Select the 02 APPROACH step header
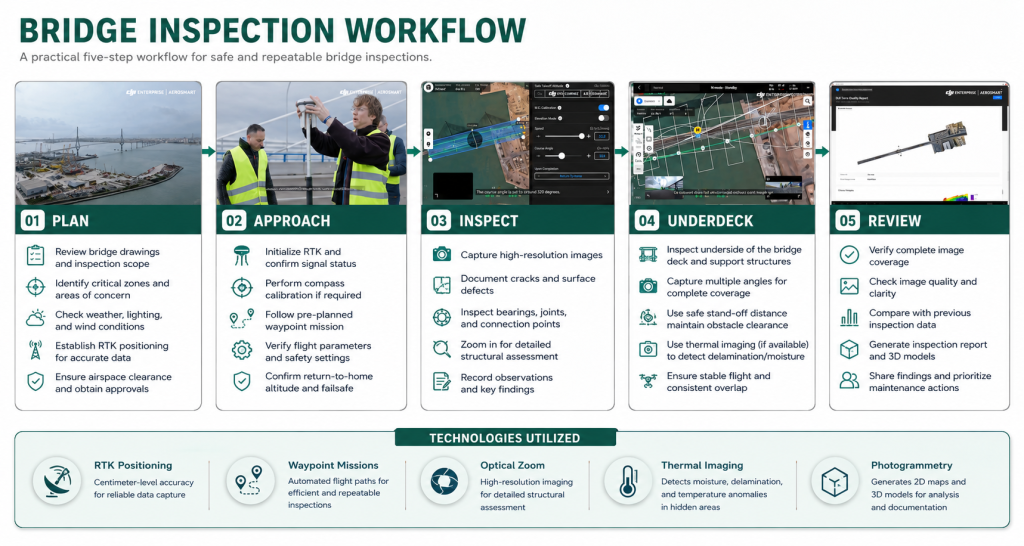 pos(312,220)
